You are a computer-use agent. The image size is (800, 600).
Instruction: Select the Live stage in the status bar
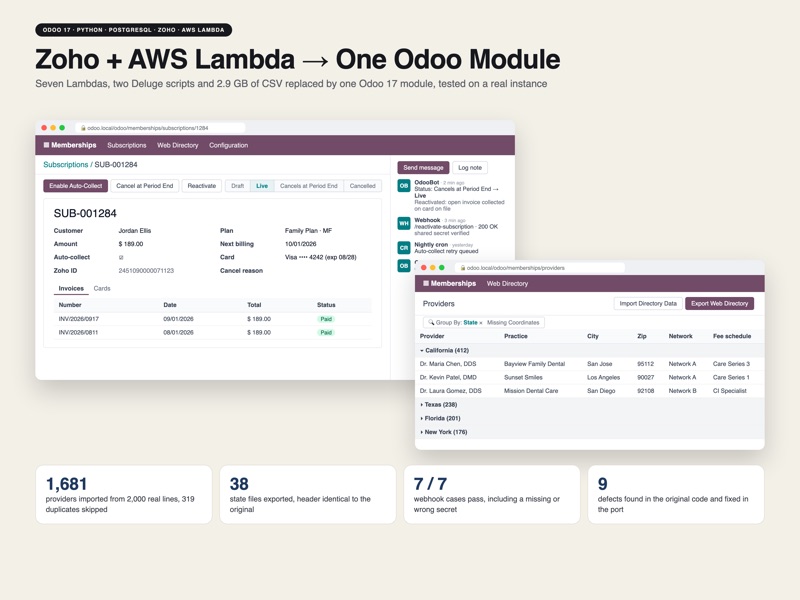[x=262, y=186]
